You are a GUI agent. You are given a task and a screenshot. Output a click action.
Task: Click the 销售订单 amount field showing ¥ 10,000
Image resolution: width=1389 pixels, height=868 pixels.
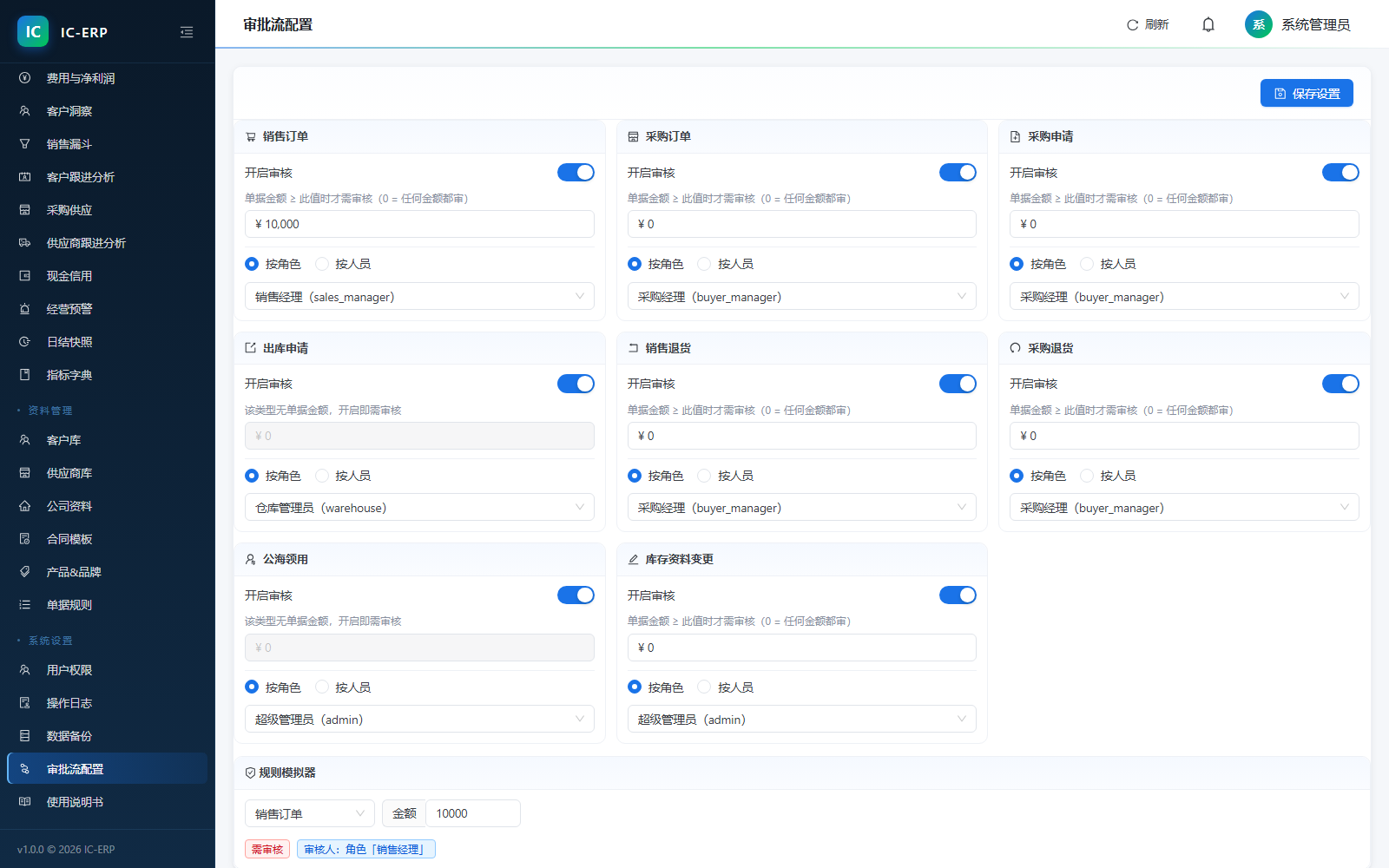419,224
